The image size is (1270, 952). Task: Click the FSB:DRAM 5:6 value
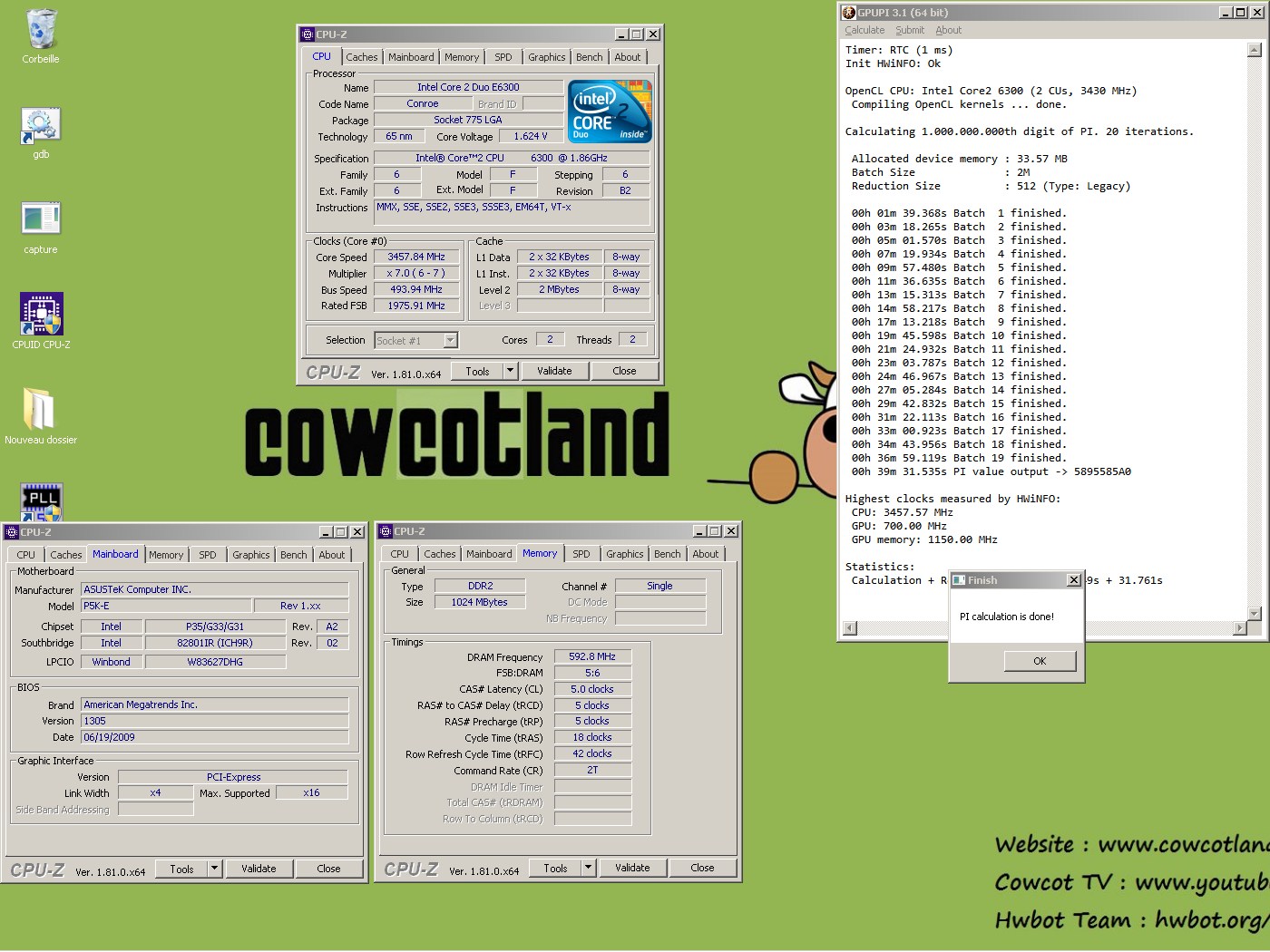pos(592,674)
